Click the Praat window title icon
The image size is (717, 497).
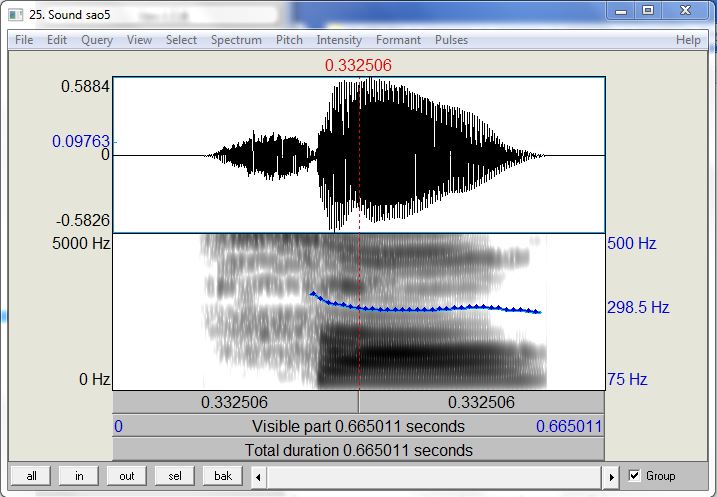(x=16, y=15)
